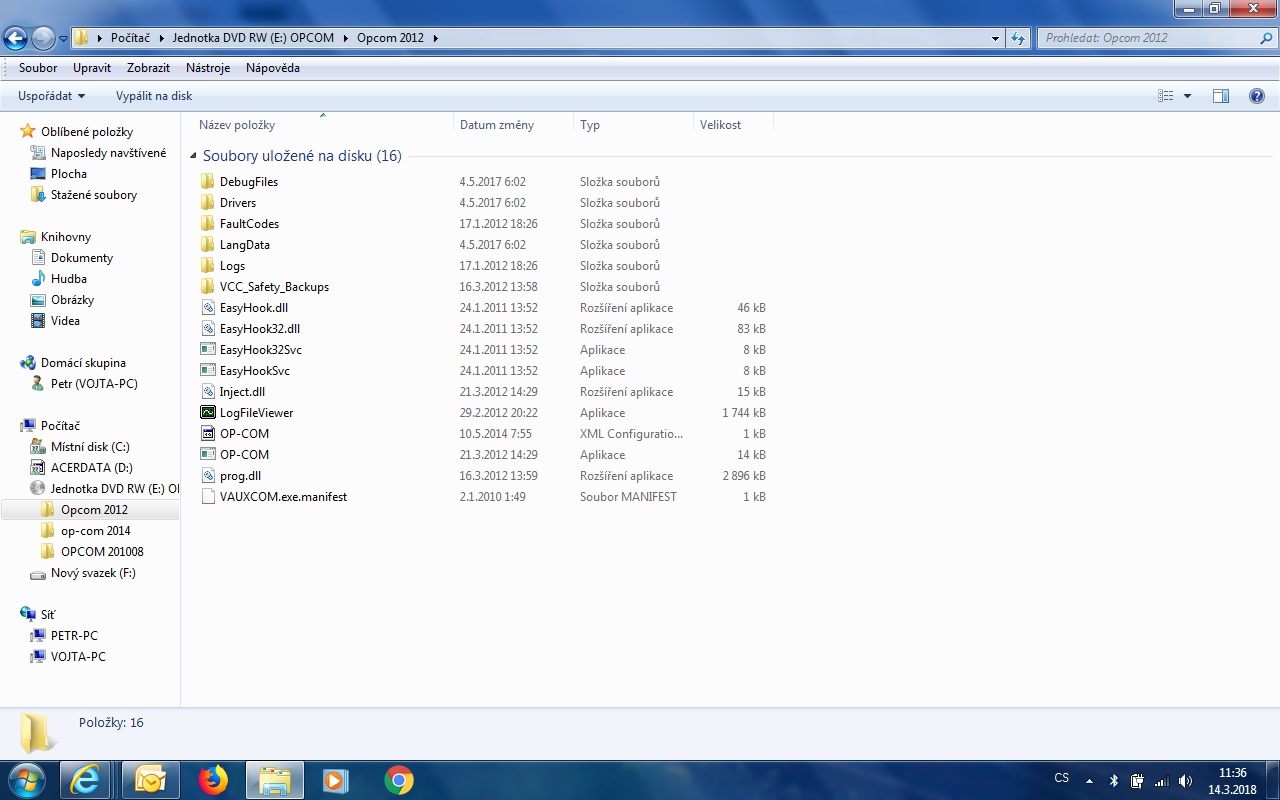The width and height of the screenshot is (1280, 800).
Task: Click the help question mark icon
Action: [1257, 96]
